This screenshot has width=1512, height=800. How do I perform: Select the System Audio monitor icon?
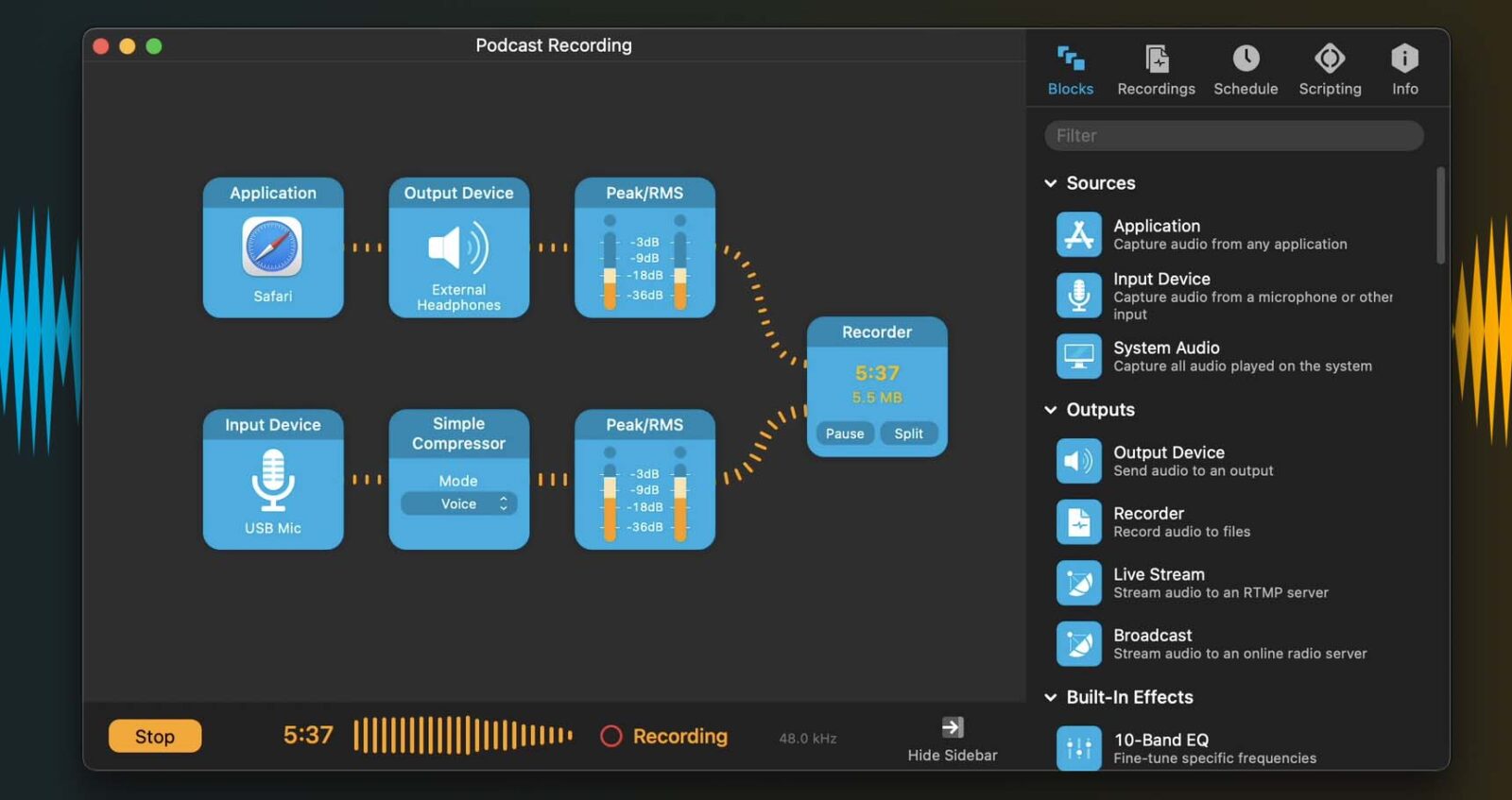click(1078, 356)
